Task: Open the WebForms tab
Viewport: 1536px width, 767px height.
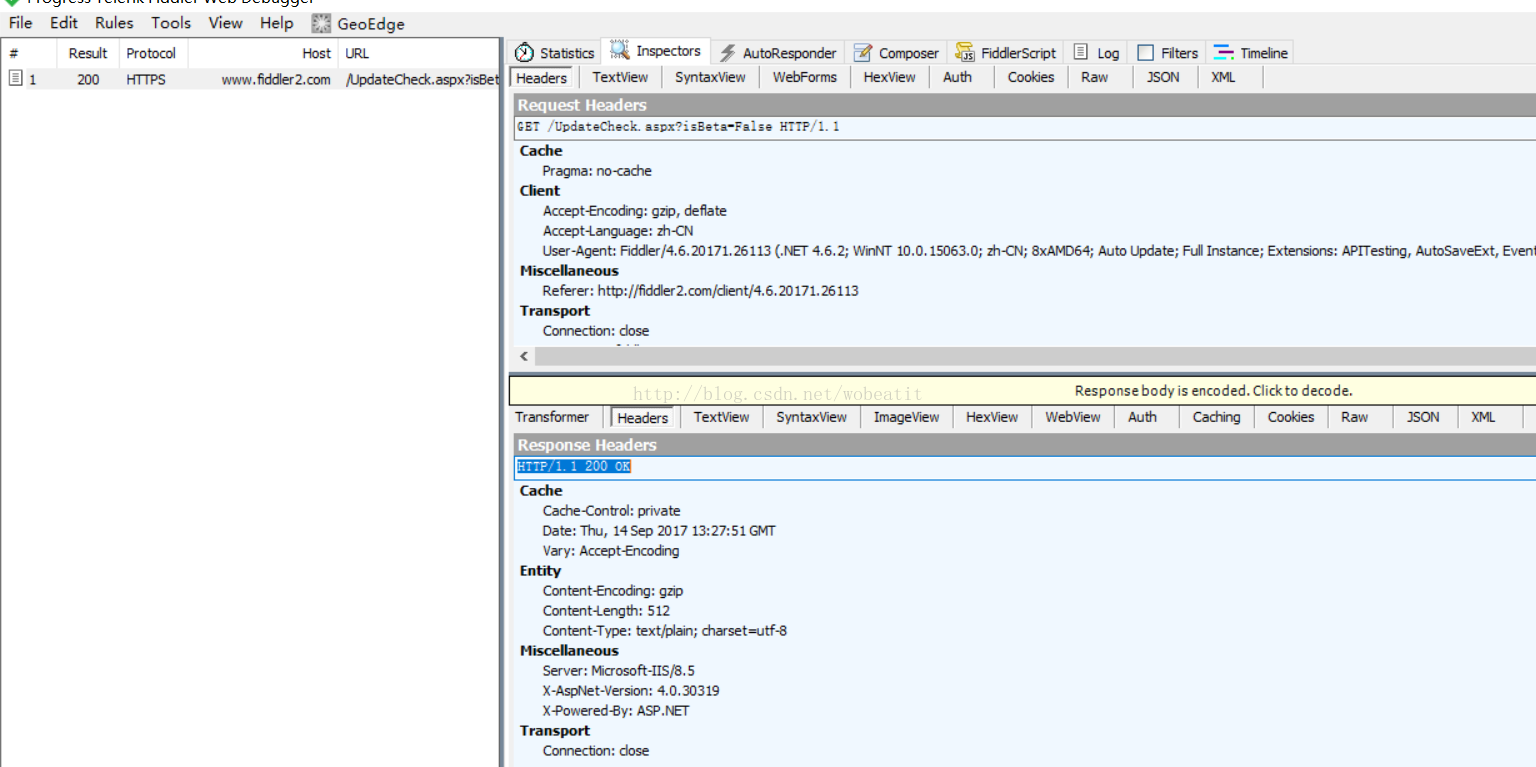Action: pyautogui.click(x=805, y=77)
